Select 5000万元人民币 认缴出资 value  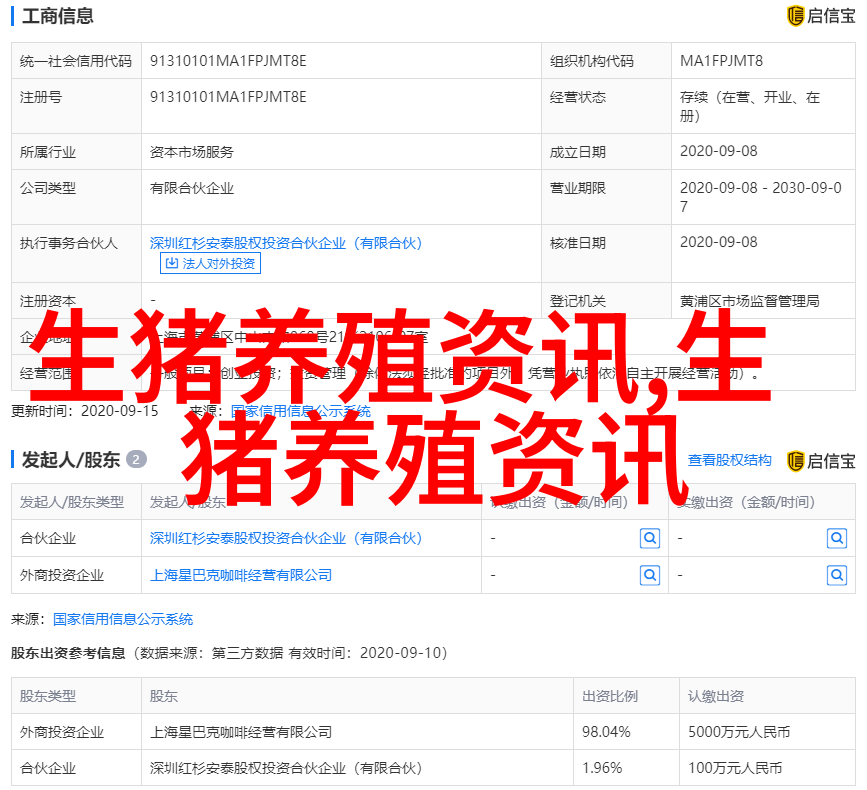[739, 732]
